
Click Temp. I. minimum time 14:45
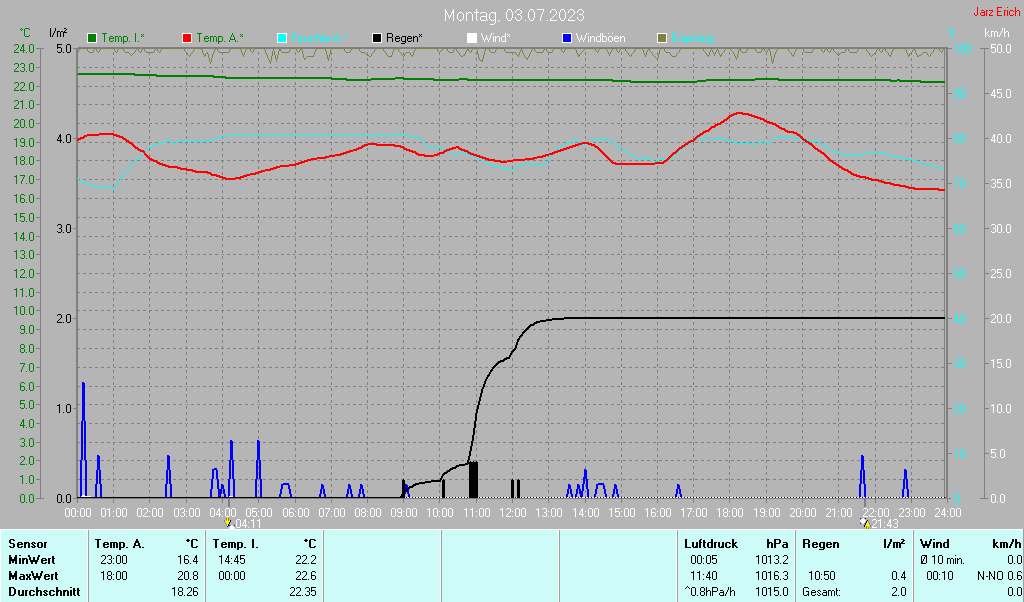point(232,560)
